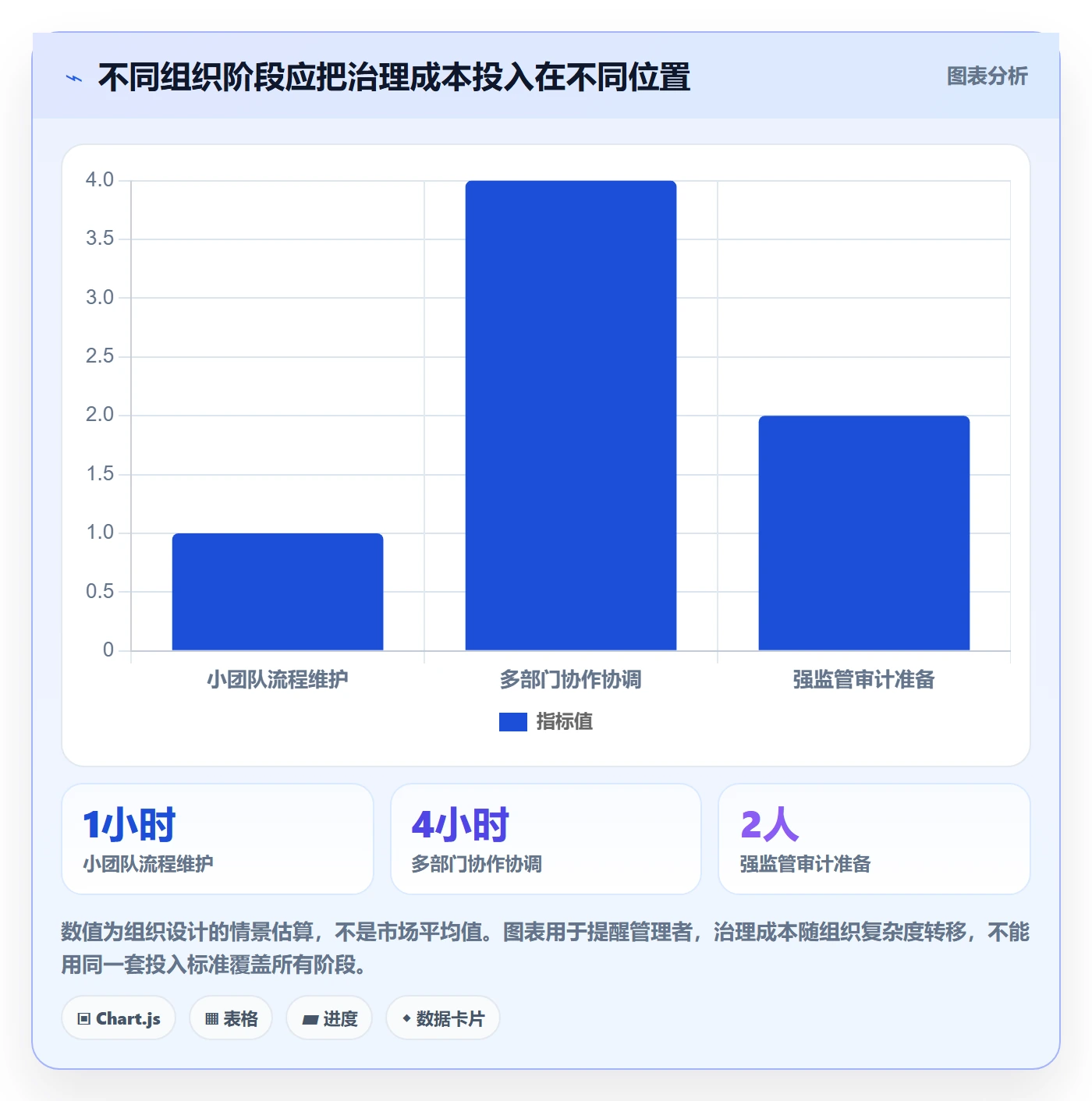Click the x-axis label 多部门协作协调

[571, 680]
